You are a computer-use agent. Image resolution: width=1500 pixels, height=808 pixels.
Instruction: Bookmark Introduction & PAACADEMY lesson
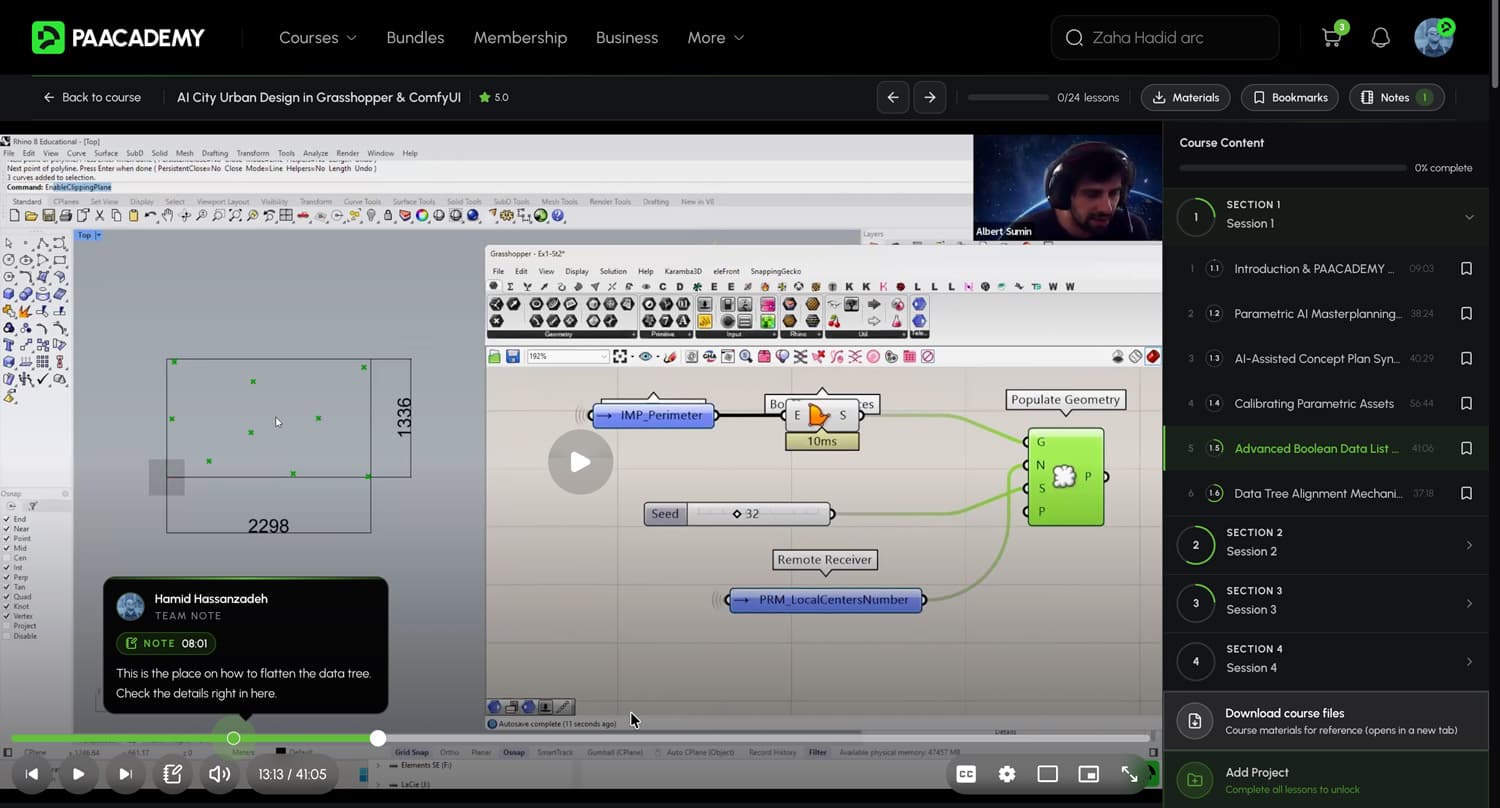pyautogui.click(x=1466, y=269)
